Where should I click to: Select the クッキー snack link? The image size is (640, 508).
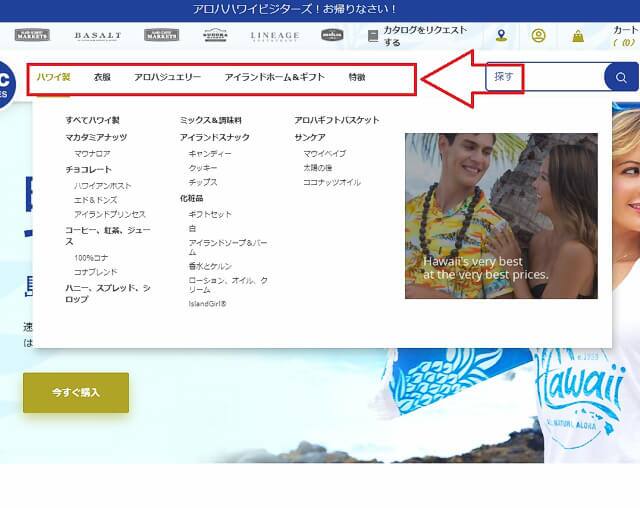point(202,168)
